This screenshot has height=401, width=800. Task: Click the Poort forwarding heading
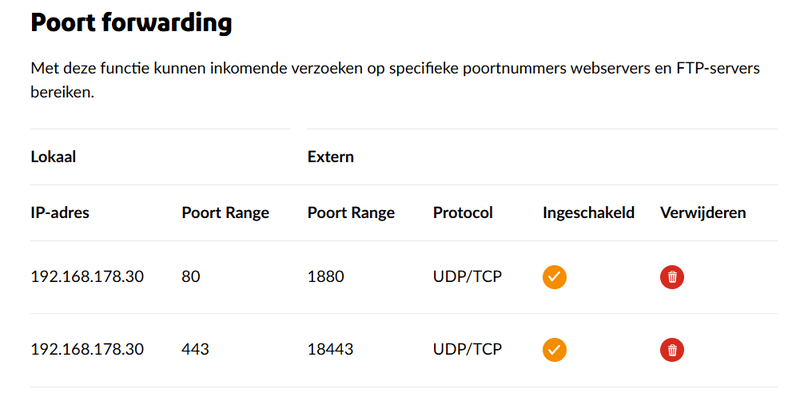[131, 23]
